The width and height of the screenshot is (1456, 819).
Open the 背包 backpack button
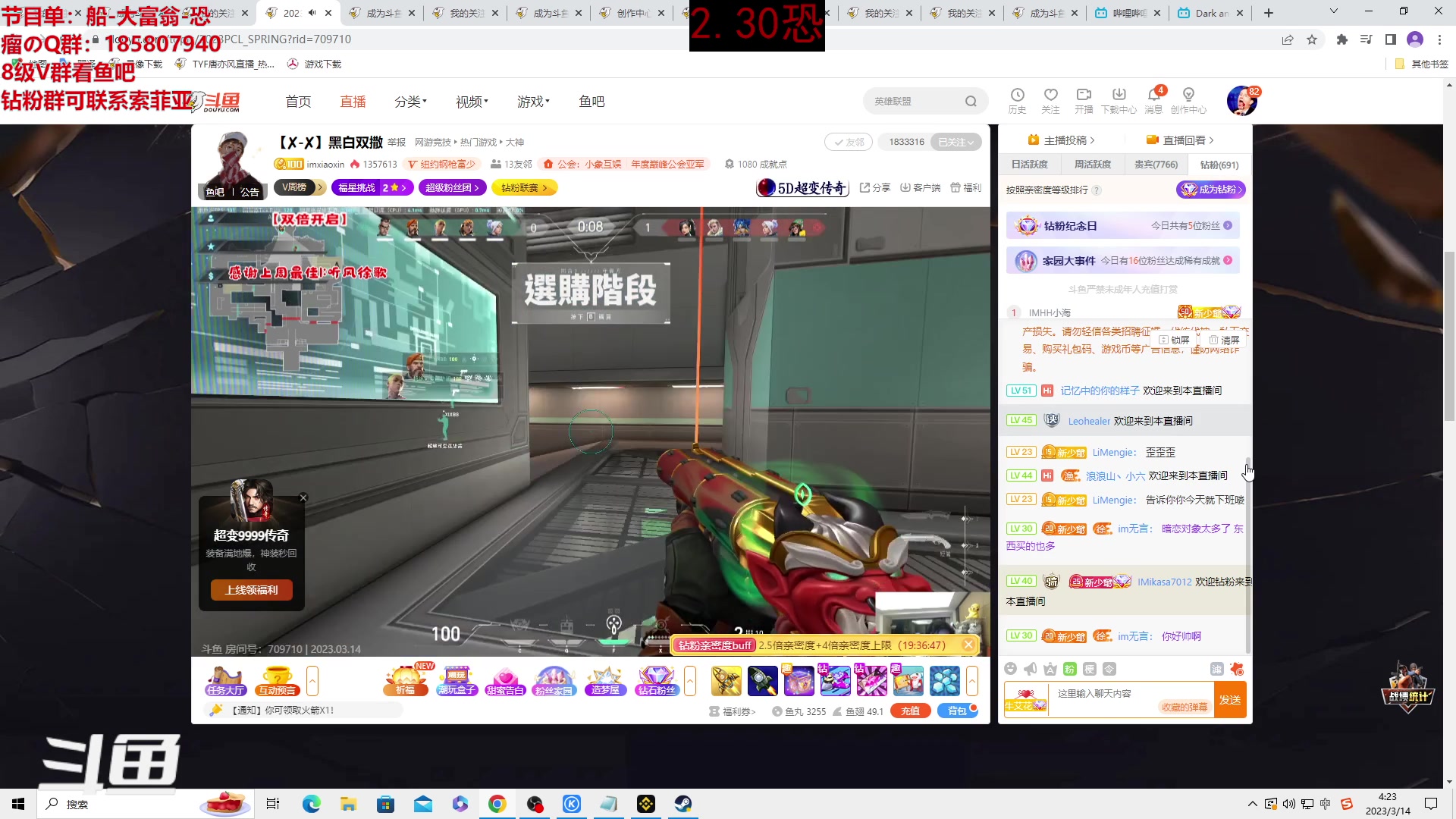(x=958, y=711)
